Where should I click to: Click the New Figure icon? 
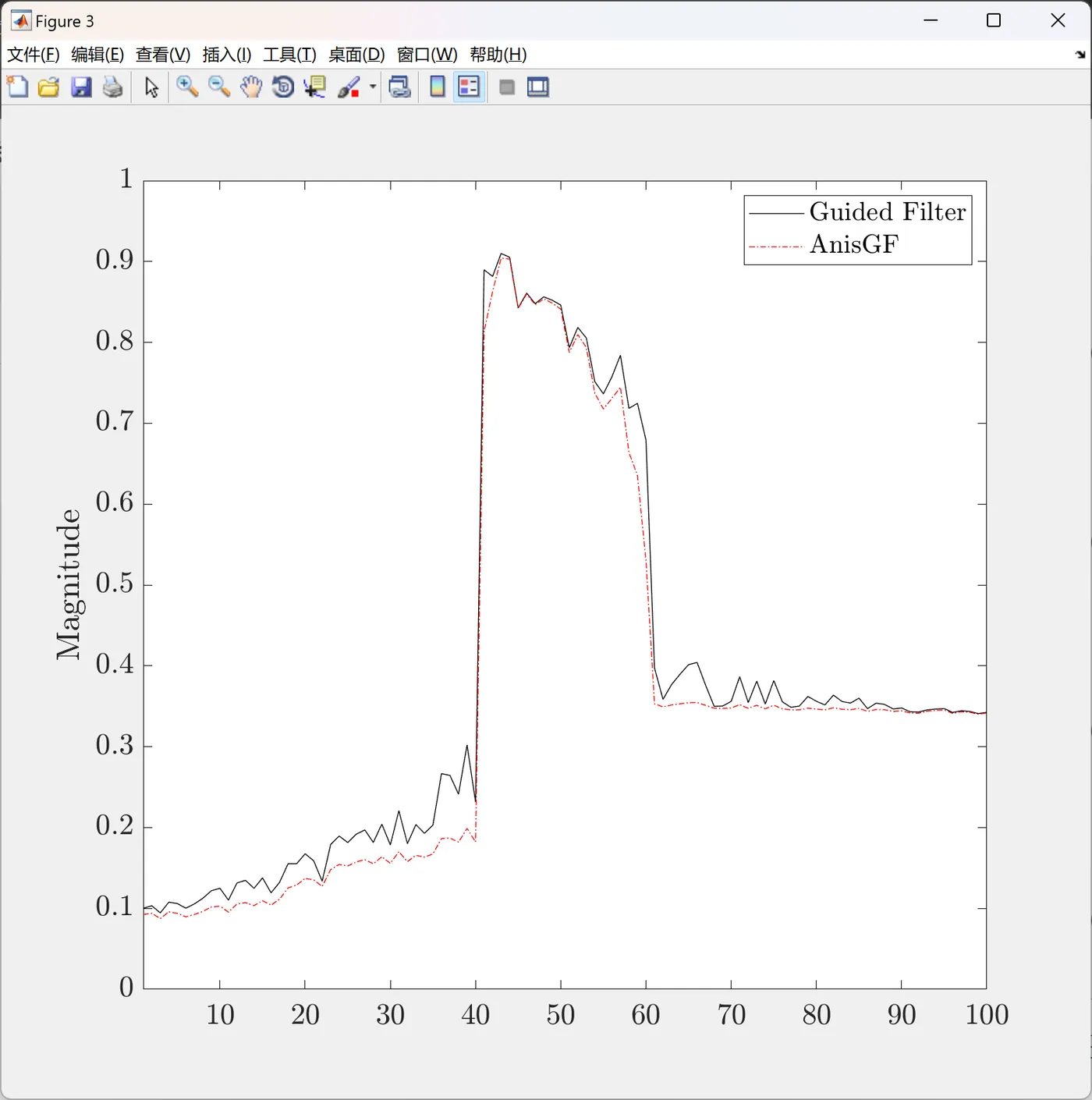17,87
